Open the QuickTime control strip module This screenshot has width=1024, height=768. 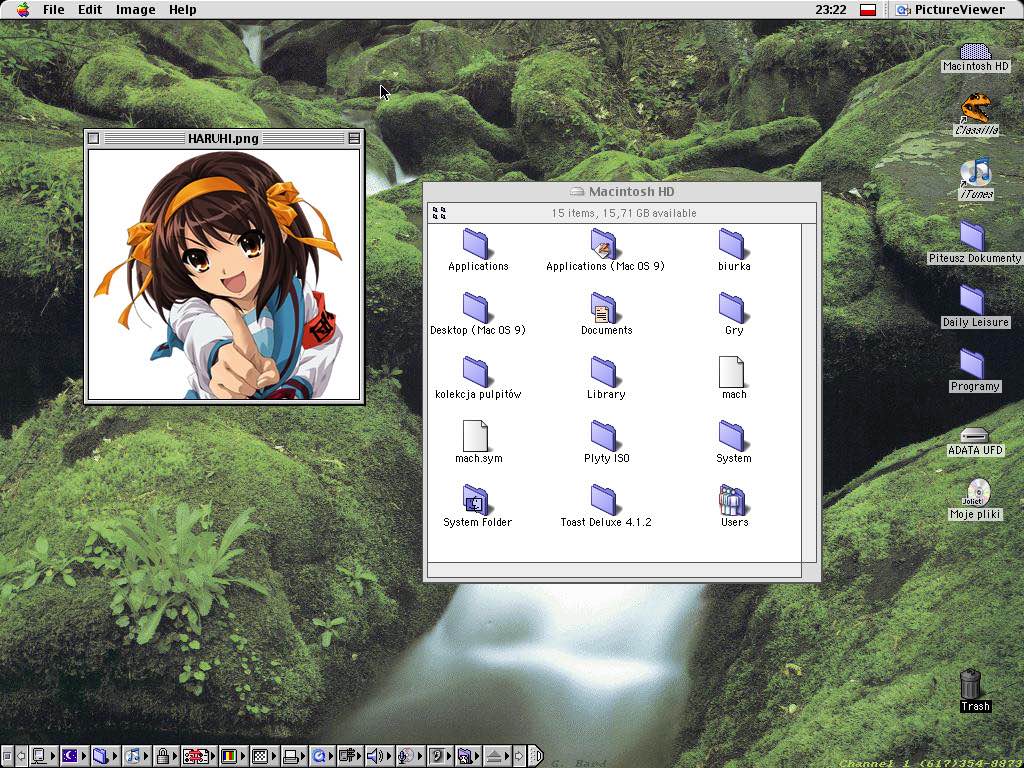click(x=323, y=756)
